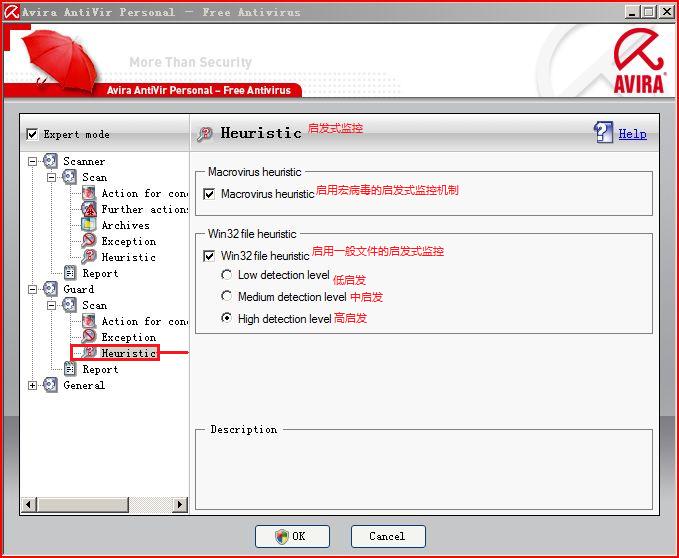Maximize the Avira window
679x558 pixels.
[x=649, y=12]
